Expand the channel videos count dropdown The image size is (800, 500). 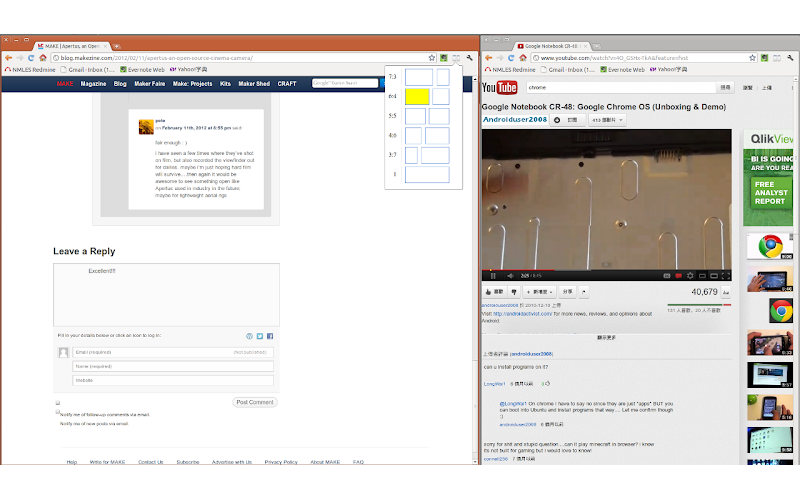[607, 120]
